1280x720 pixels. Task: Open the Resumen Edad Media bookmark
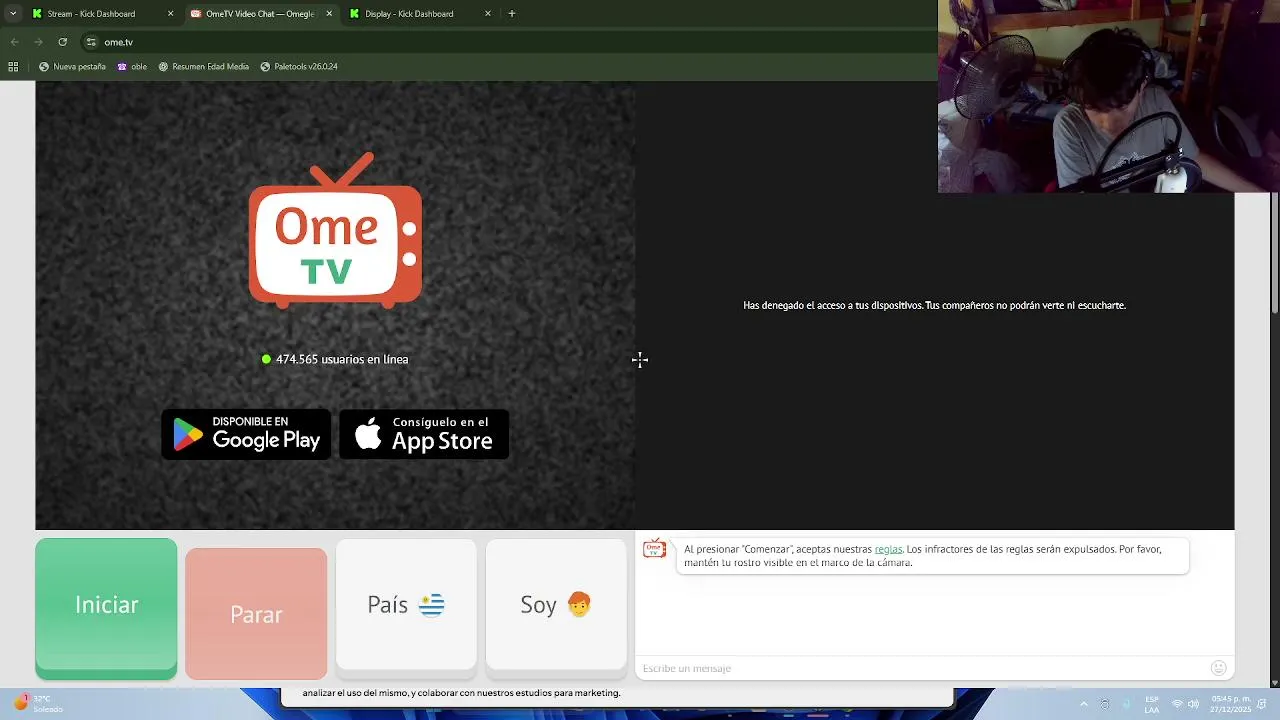(203, 67)
